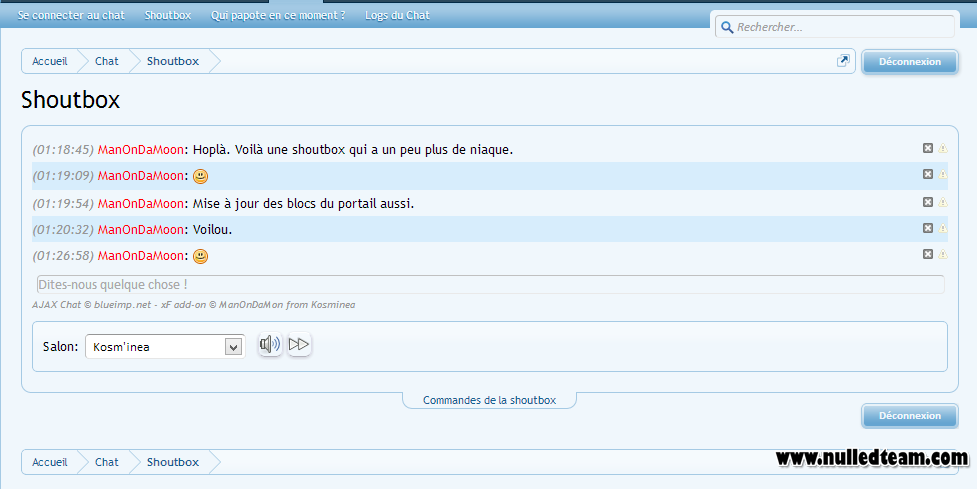Go to Accueil in bottom breadcrumb
This screenshot has width=977, height=489.
[50, 462]
